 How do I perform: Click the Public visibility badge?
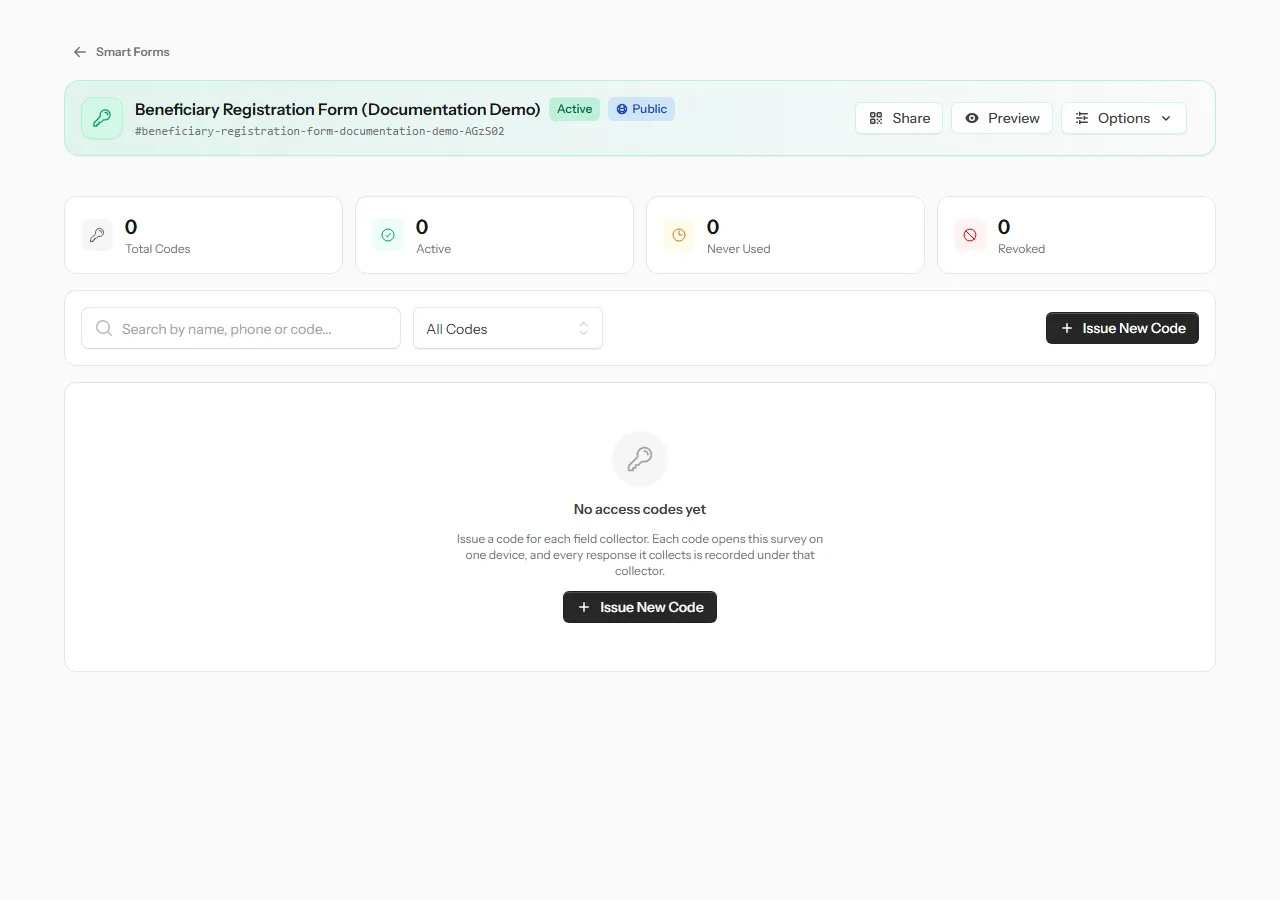coord(641,109)
